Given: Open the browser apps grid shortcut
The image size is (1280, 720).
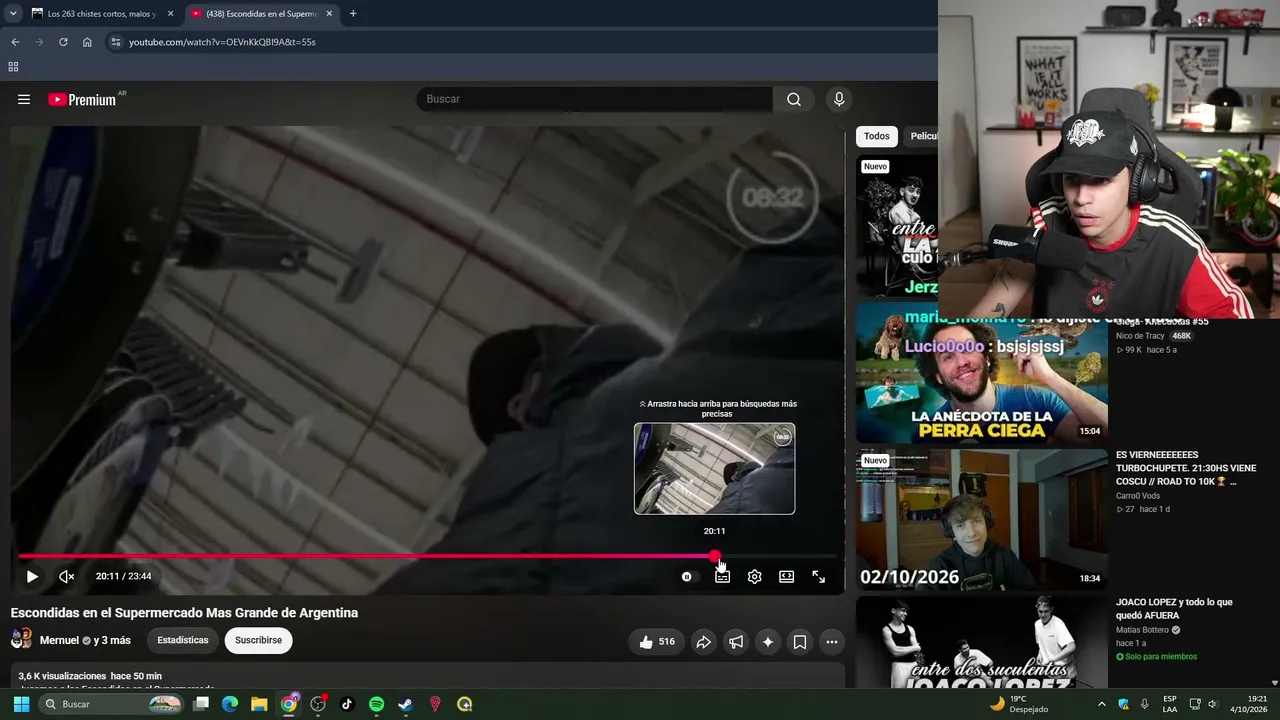Looking at the screenshot, I should (x=13, y=67).
